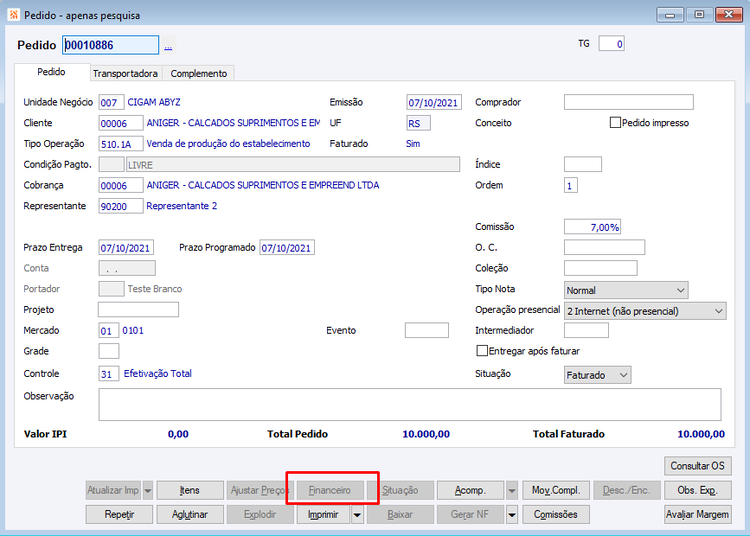Toggle the Pedido impresso checkbox
750x536 pixels.
[x=615, y=122]
